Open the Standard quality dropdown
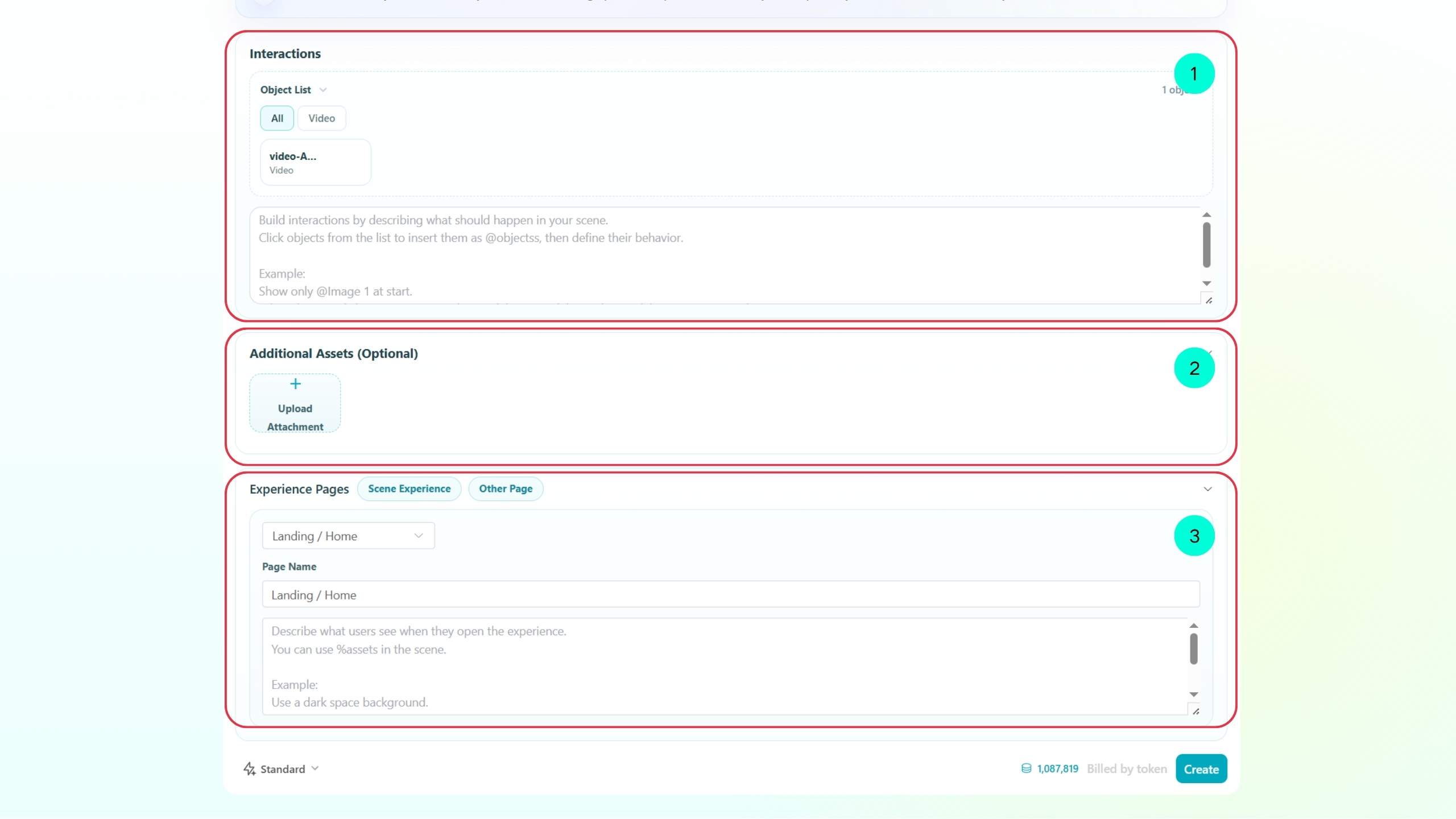1456x819 pixels. coord(282,769)
